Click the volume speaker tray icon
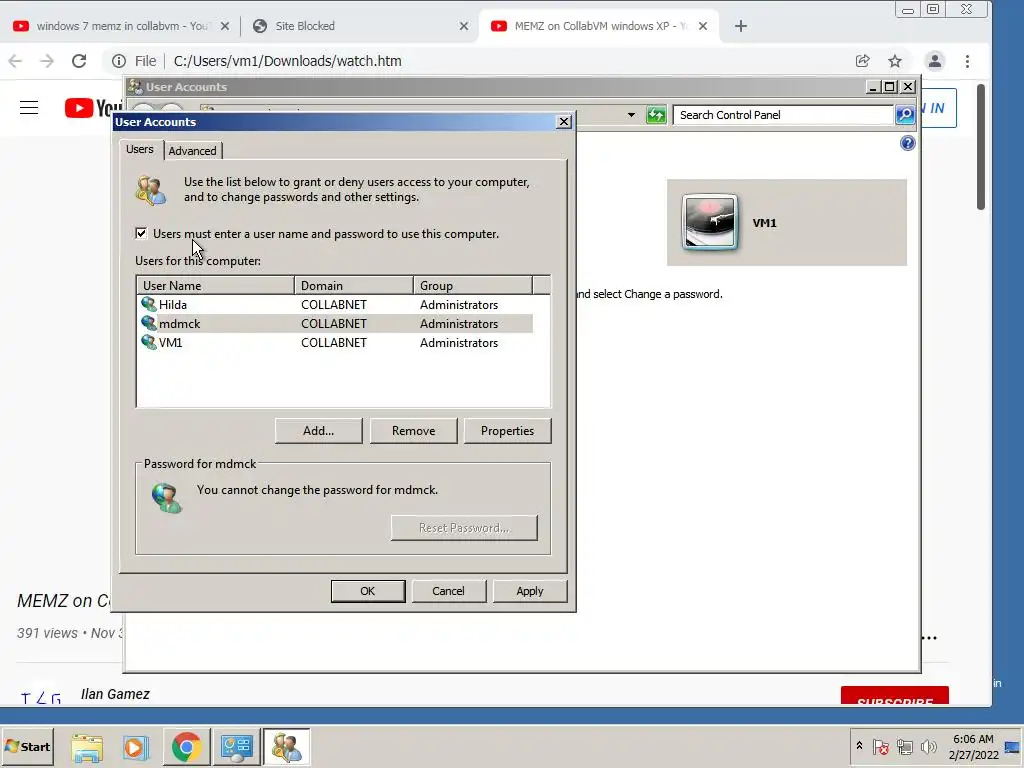Screen dimensions: 1024x768 click(x=928, y=746)
